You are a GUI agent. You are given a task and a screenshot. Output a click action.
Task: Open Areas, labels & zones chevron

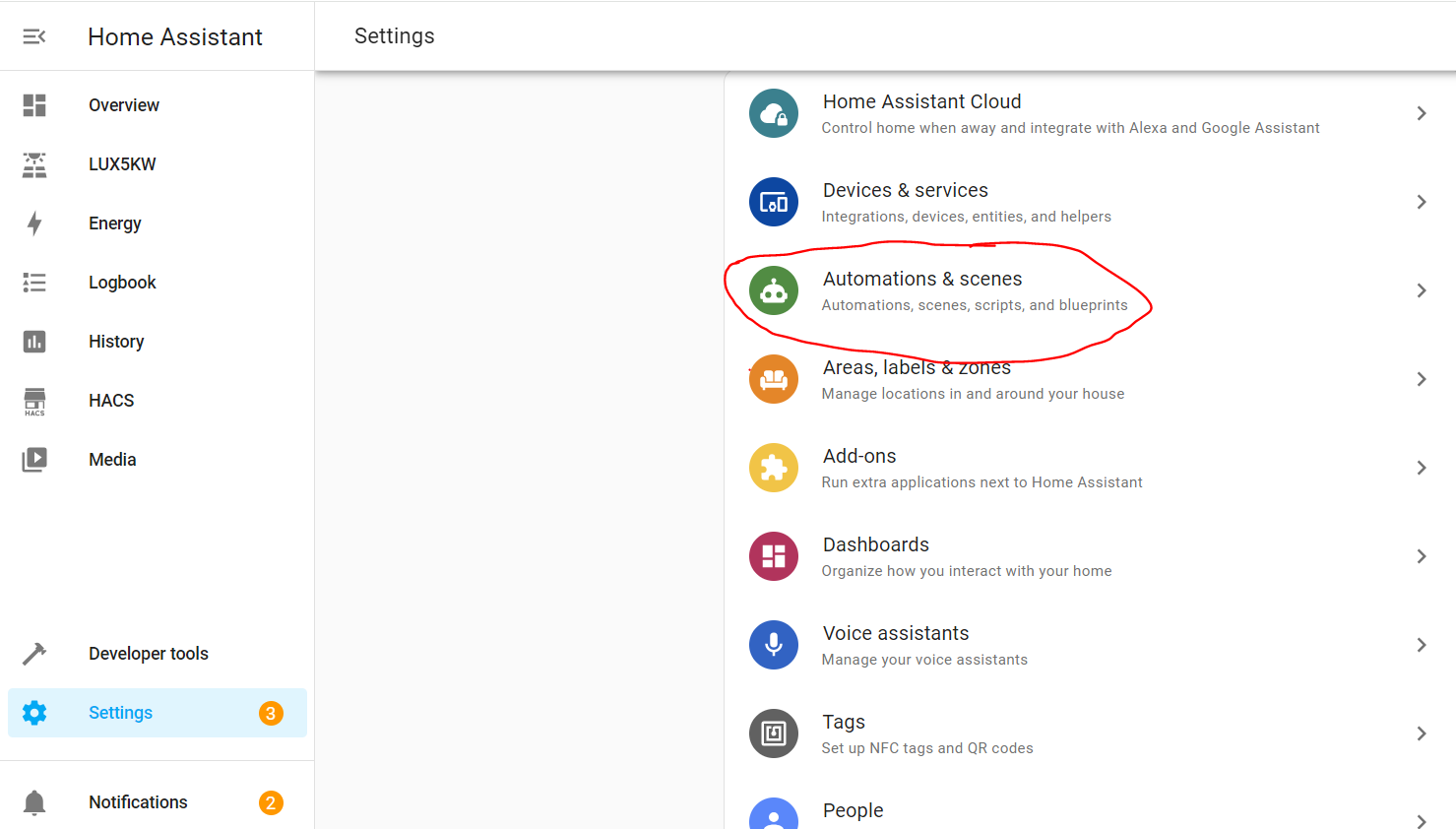tap(1422, 379)
